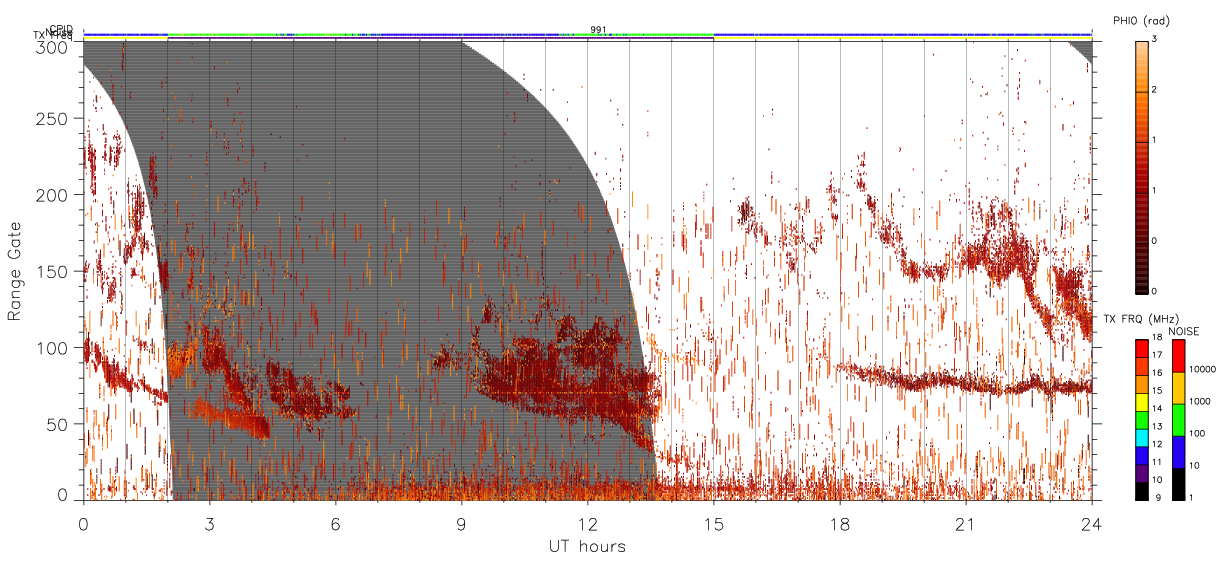Click the yellow swatch in the TX FRQ legend
Image resolution: width=1228 pixels, height=567 pixels.
click(1142, 401)
